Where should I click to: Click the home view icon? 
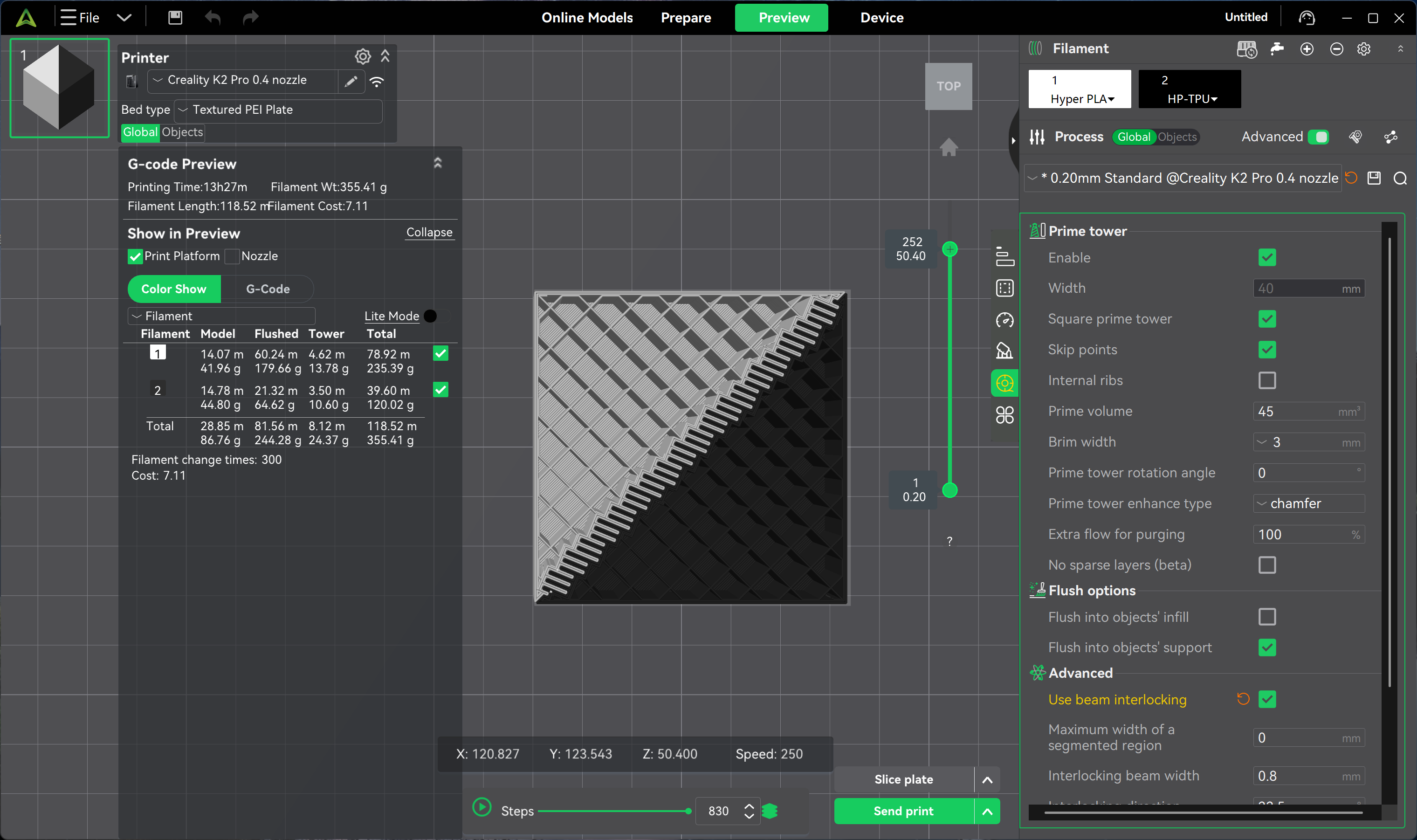[949, 146]
